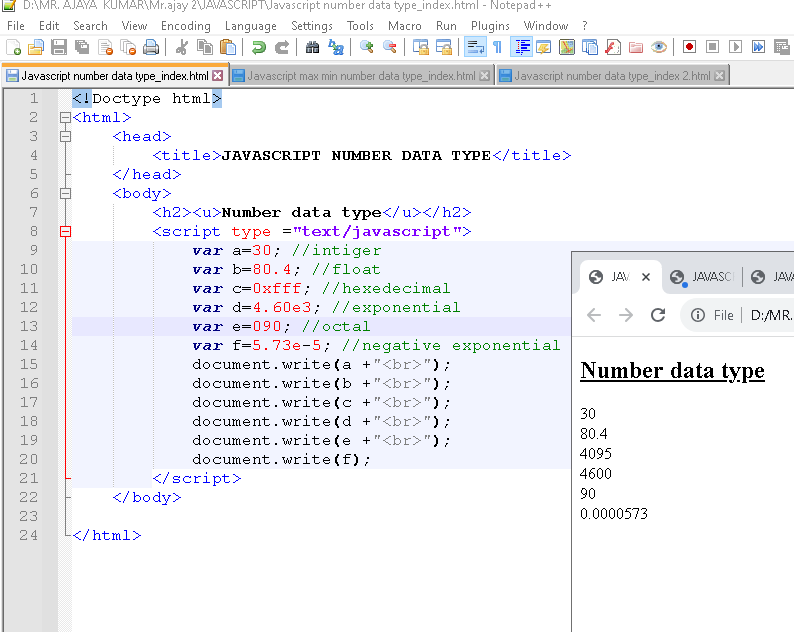The image size is (794, 632).
Task: Collapse the head fold marker on line 3
Action: (66, 136)
